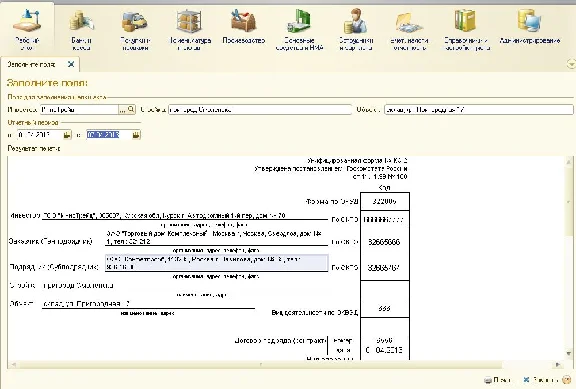Image resolution: width=576 pixels, height=389 pixels.
Task: Select the ОКВЭД activity code cell 666
Action: point(385,309)
